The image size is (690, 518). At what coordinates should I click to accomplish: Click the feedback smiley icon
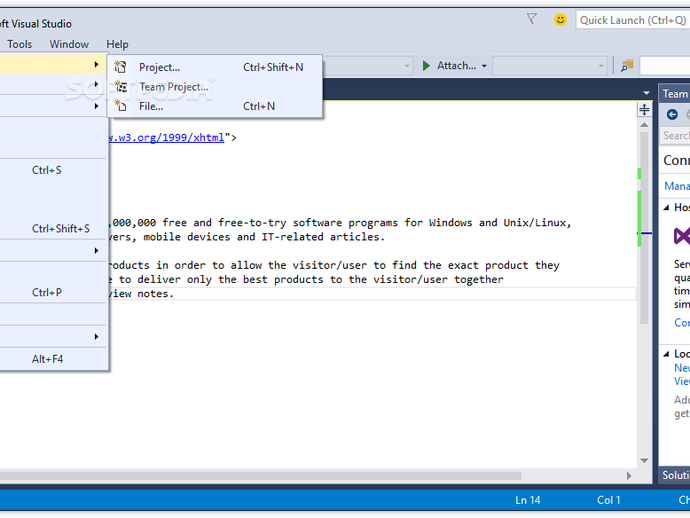coord(560,19)
